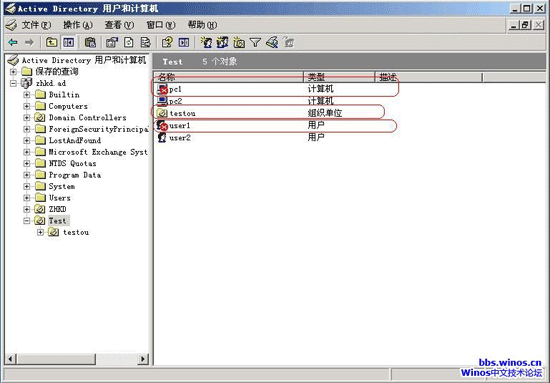Select the pc1 row name

[x=175, y=89]
